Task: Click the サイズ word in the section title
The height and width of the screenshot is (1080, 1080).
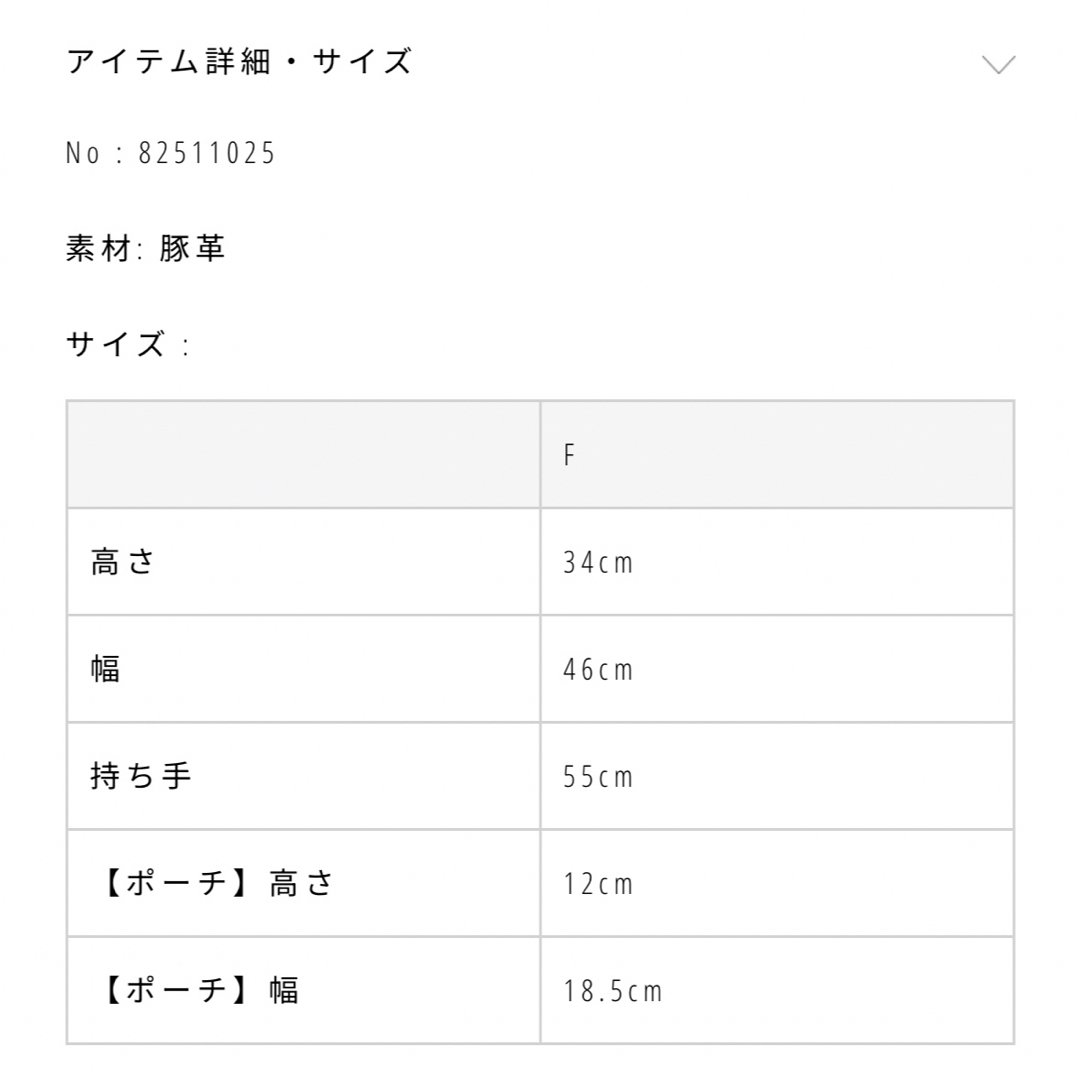Action: (362, 61)
